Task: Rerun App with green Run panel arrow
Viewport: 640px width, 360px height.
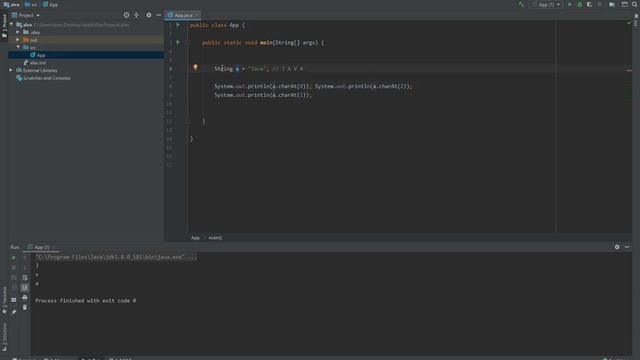Action: pyautogui.click(x=13, y=258)
